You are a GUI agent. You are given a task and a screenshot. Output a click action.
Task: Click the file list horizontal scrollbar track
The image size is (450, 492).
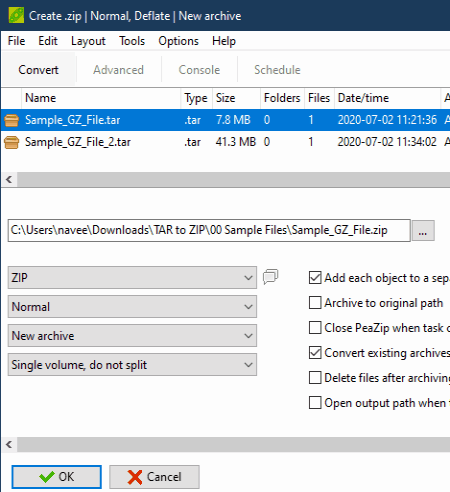(x=234, y=180)
